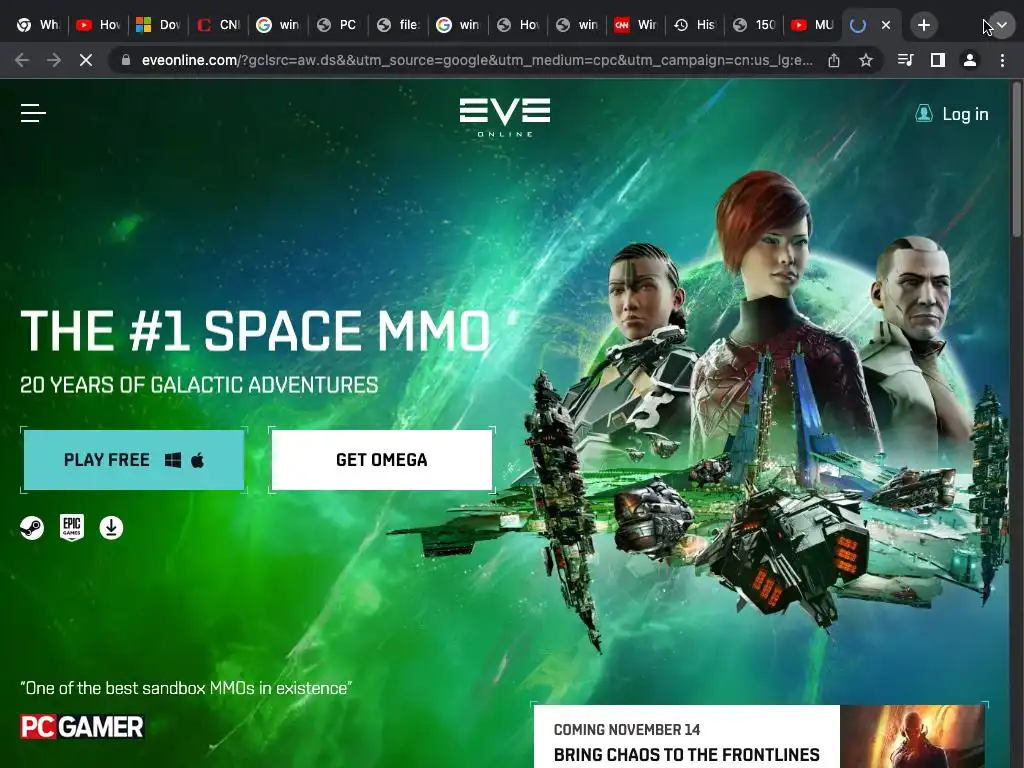
Task: Click the 'One of the best sandbox MMOs' quote
Action: pos(186,688)
